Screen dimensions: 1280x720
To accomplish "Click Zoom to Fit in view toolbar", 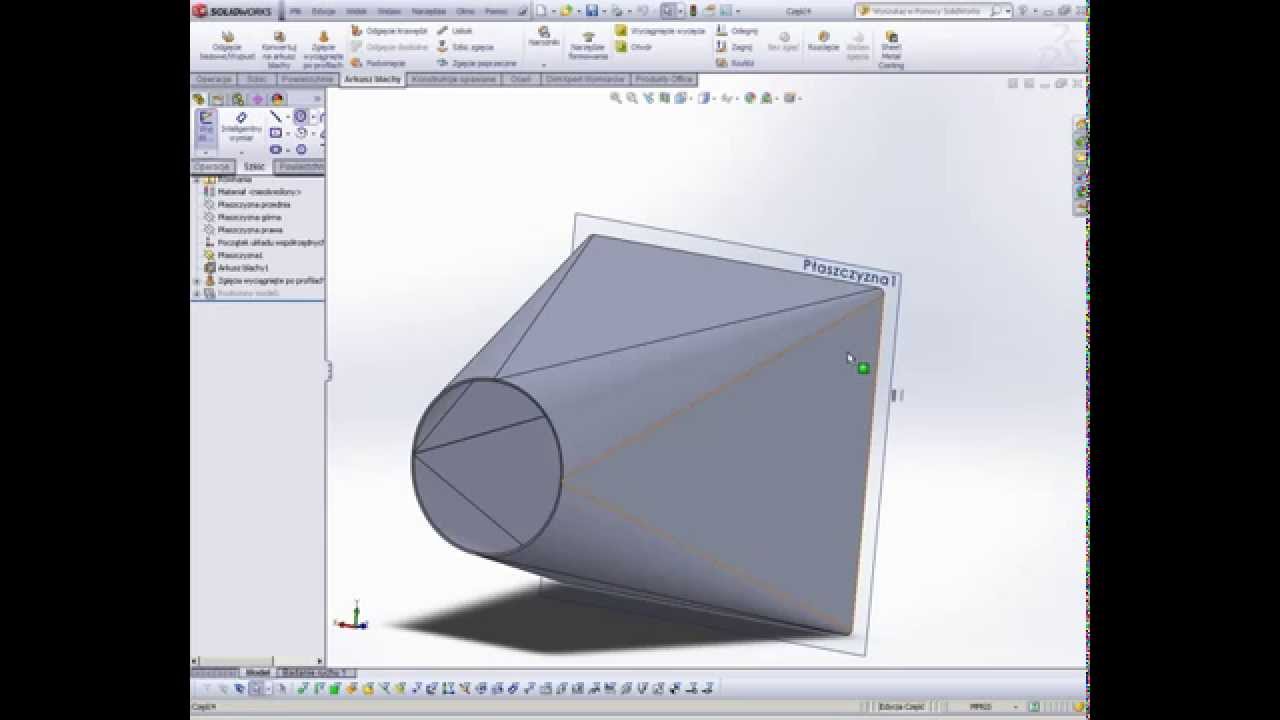I will [x=616, y=98].
